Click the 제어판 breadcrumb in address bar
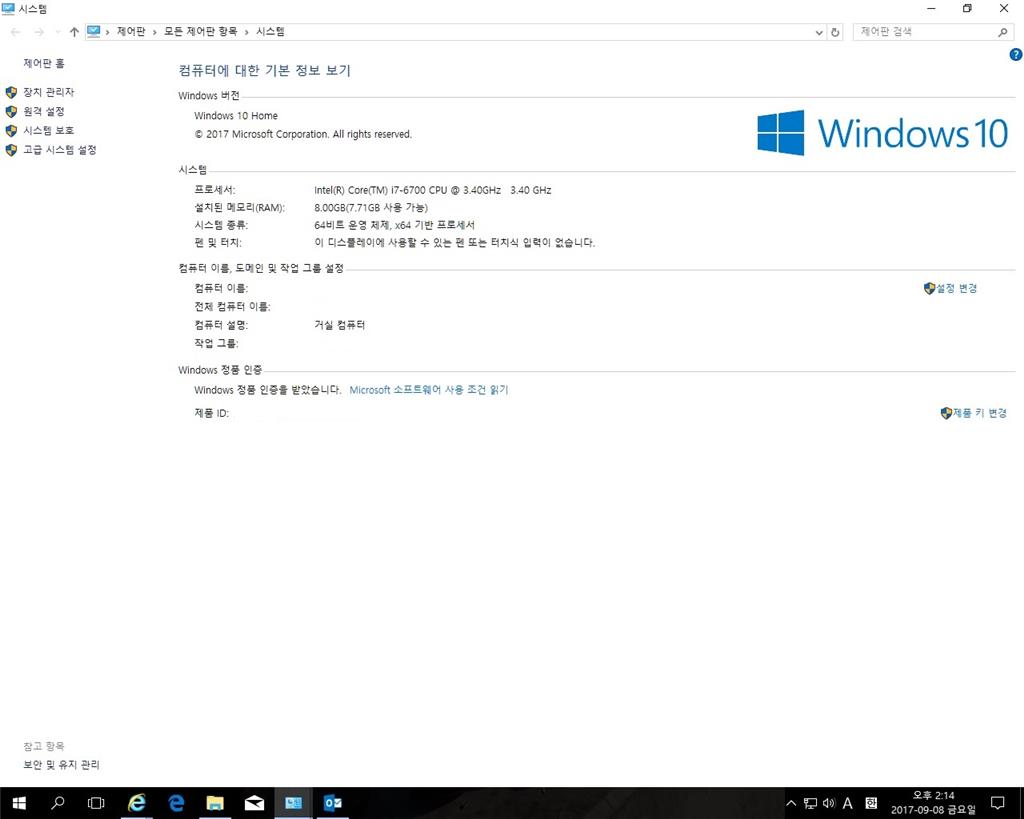Viewport: 1024px width, 819px height. tap(131, 31)
